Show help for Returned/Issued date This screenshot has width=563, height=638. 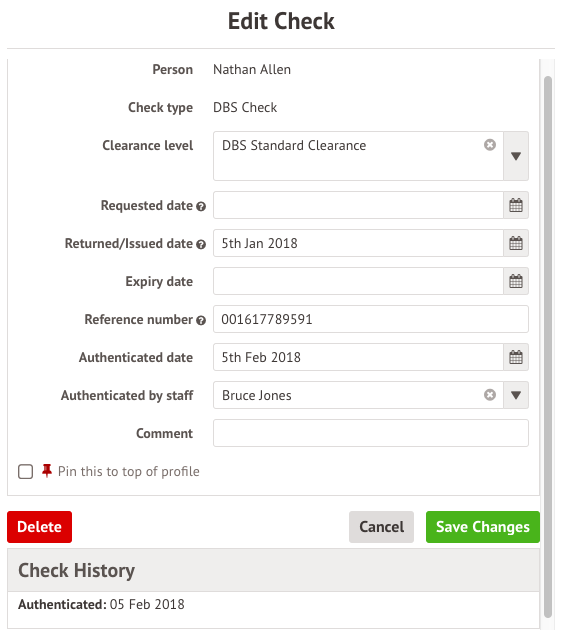201,245
